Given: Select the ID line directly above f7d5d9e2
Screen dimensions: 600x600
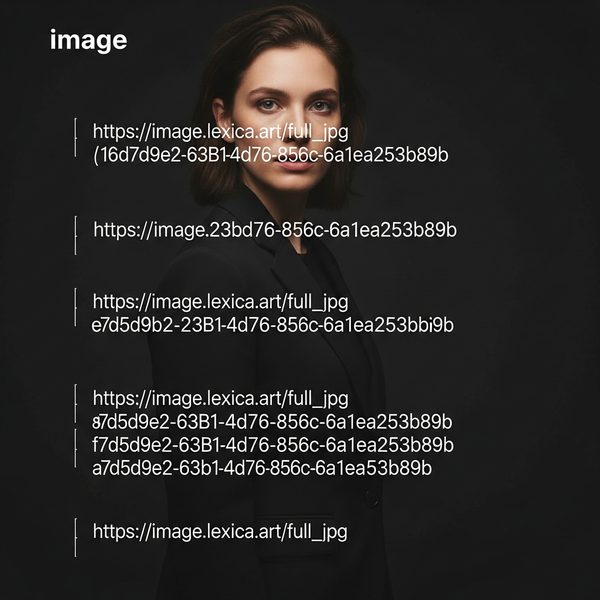Looking at the screenshot, I should pyautogui.click(x=272, y=422).
